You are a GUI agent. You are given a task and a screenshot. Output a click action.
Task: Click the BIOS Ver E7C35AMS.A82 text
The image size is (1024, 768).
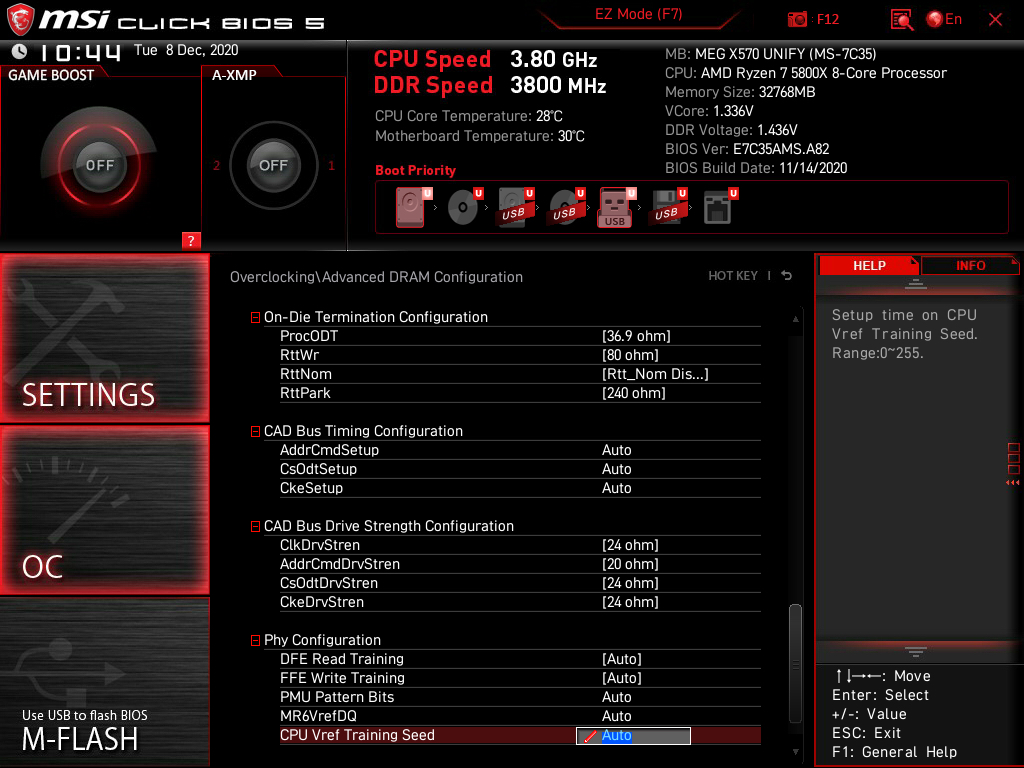[747, 149]
